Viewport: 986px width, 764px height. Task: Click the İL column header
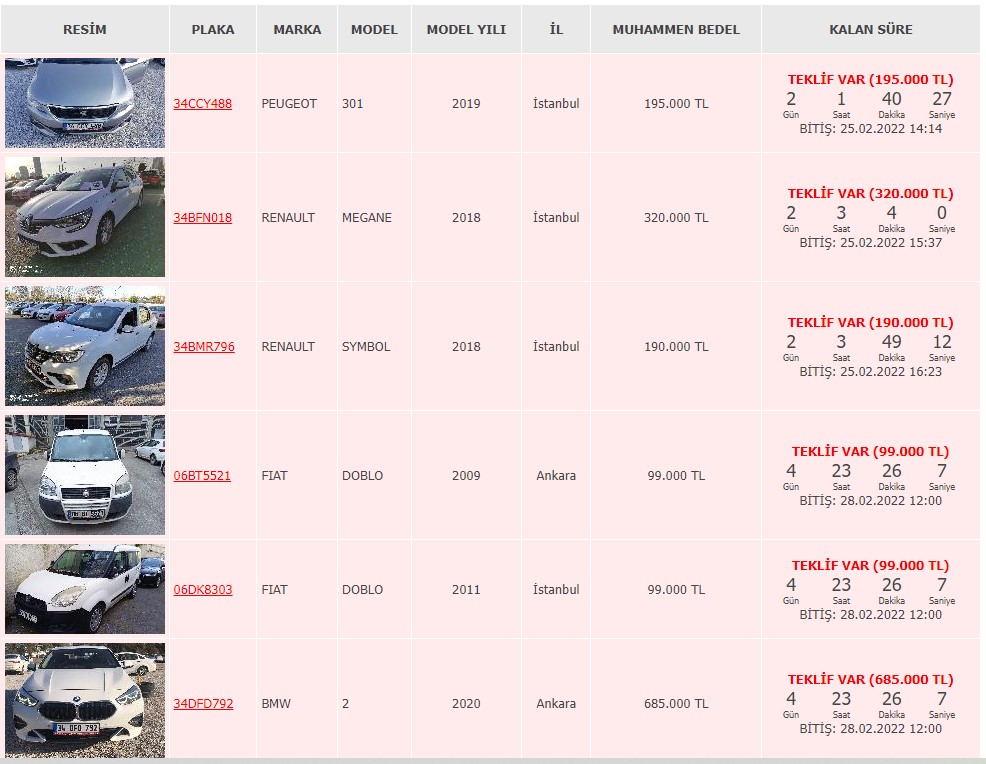point(556,30)
